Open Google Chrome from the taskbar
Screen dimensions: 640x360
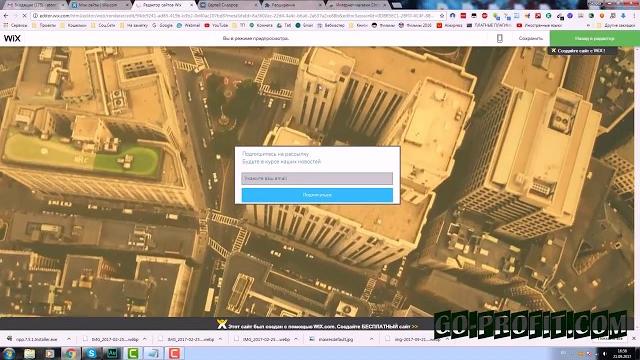[71, 353]
